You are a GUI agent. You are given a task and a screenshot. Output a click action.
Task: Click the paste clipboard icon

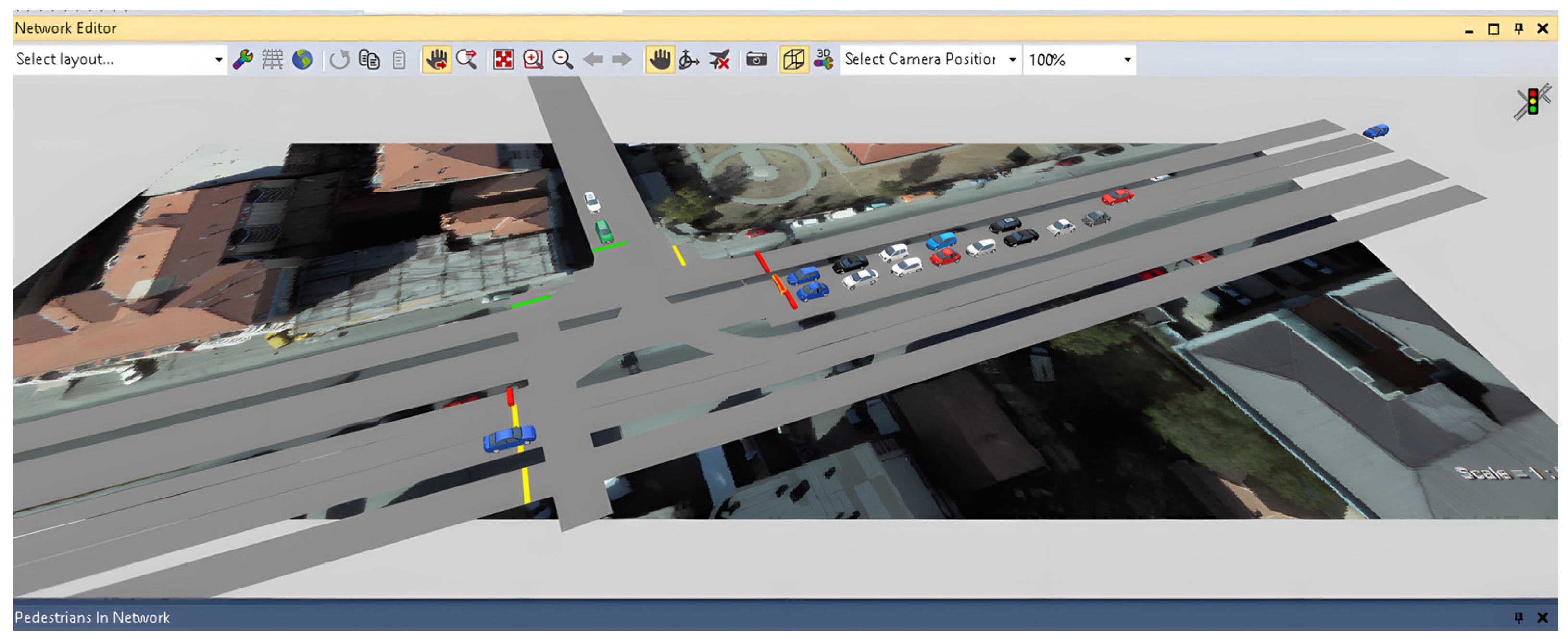tap(399, 60)
